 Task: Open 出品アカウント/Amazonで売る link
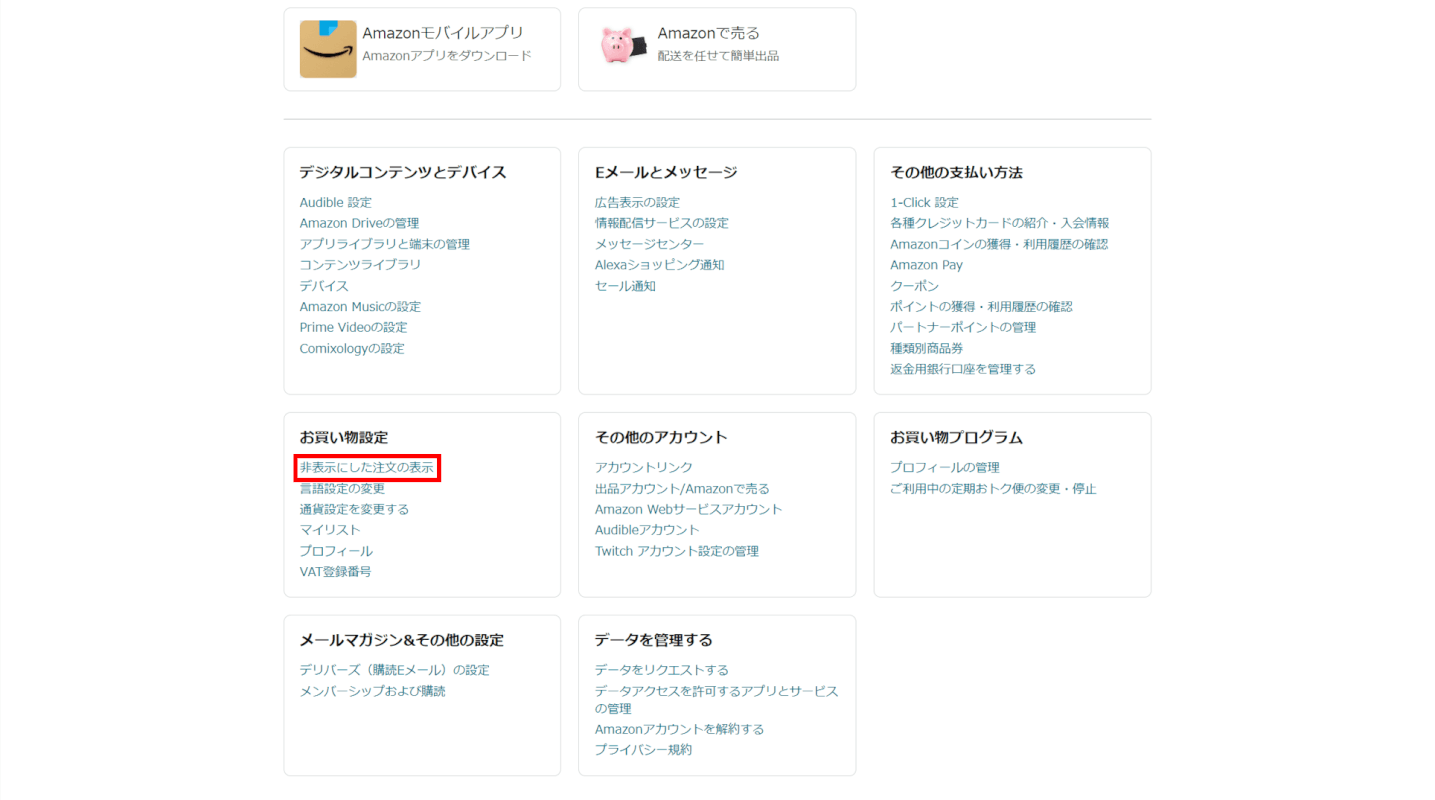pos(682,489)
